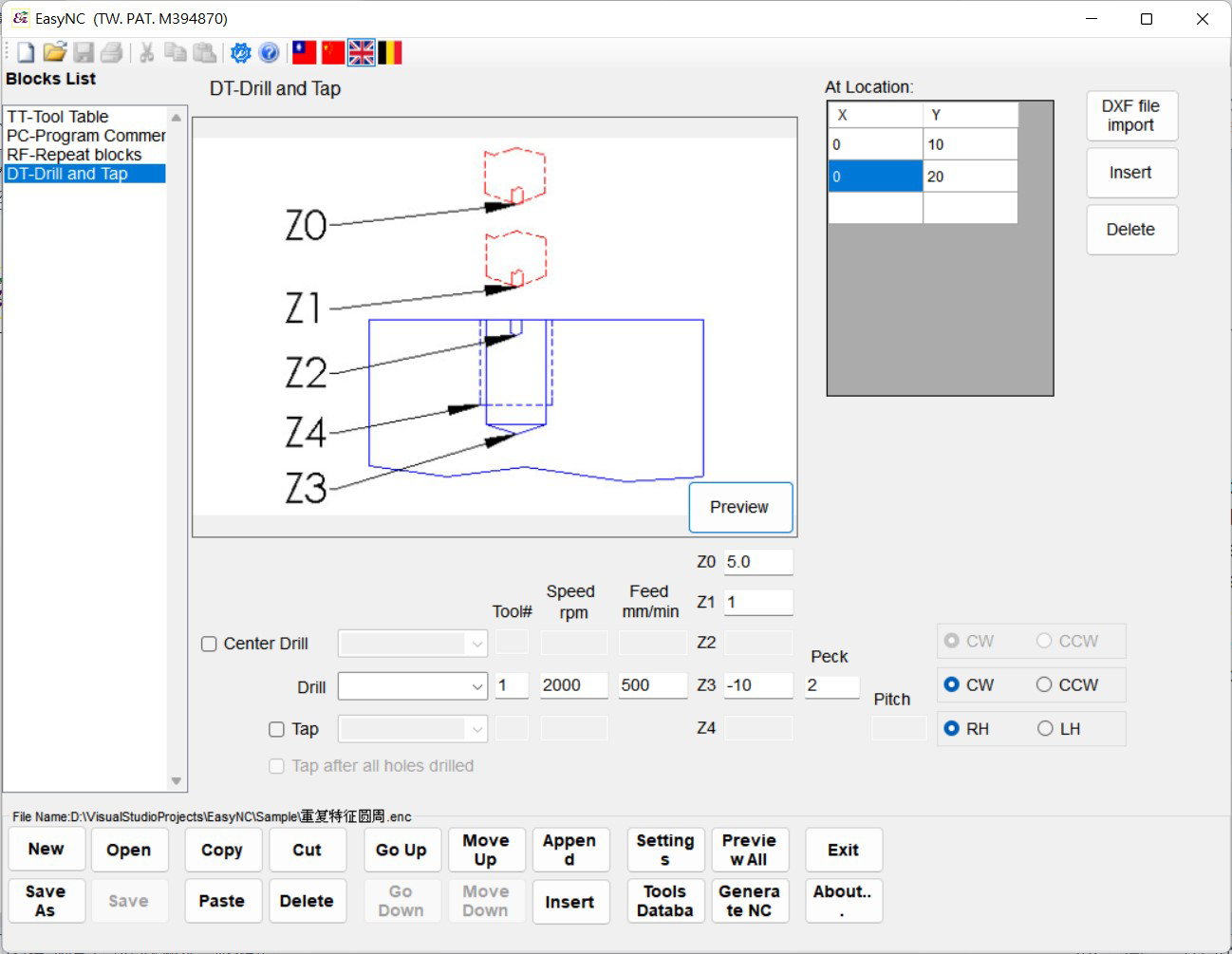This screenshot has height=954, width=1232.
Task: Select DT-Drill and Tap block in list
Action: pos(85,174)
